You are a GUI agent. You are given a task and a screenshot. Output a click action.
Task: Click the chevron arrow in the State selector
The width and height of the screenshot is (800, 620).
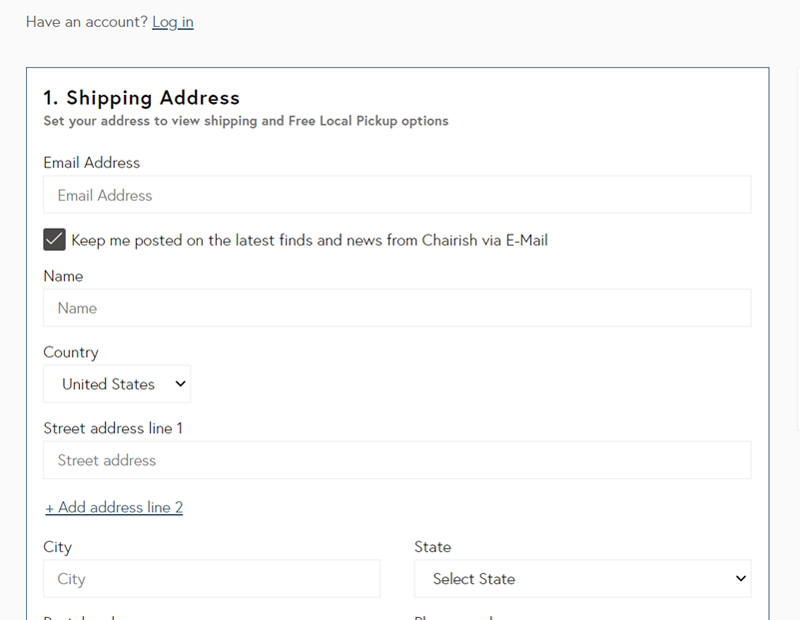point(741,579)
